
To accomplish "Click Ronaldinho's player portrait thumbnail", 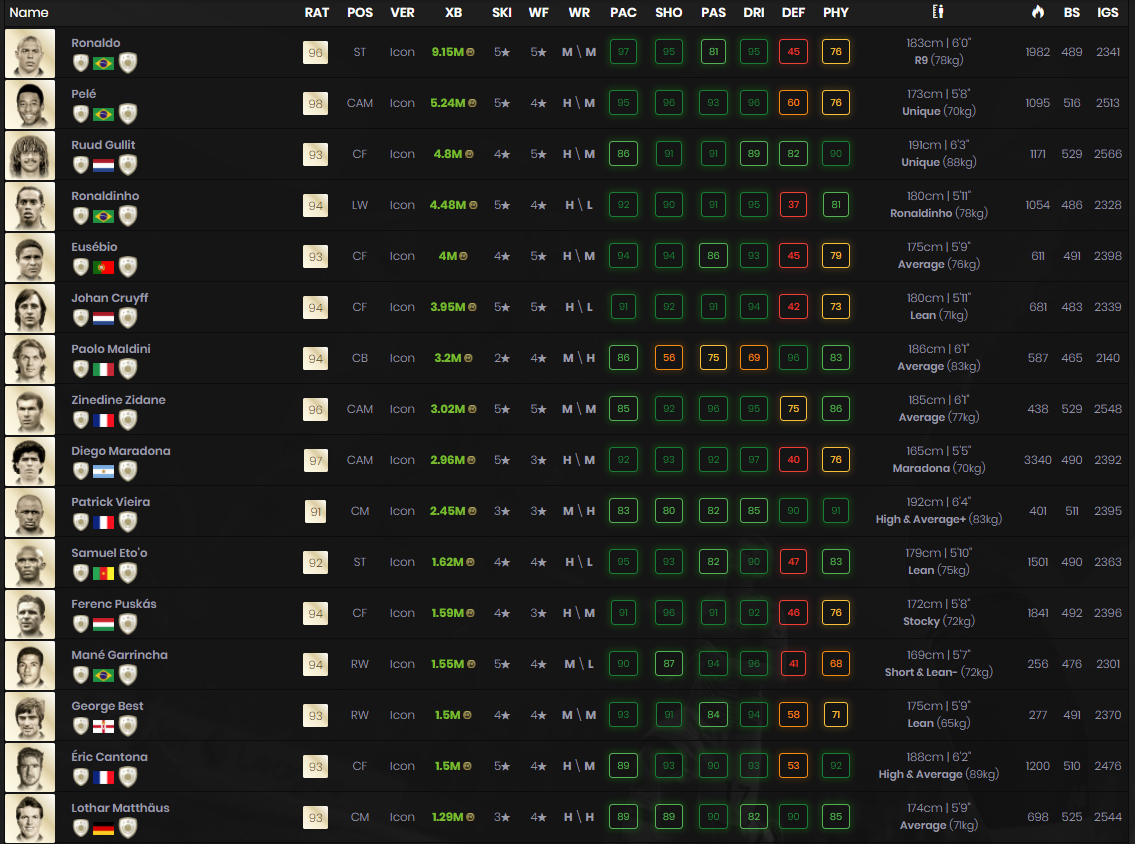I will point(30,206).
